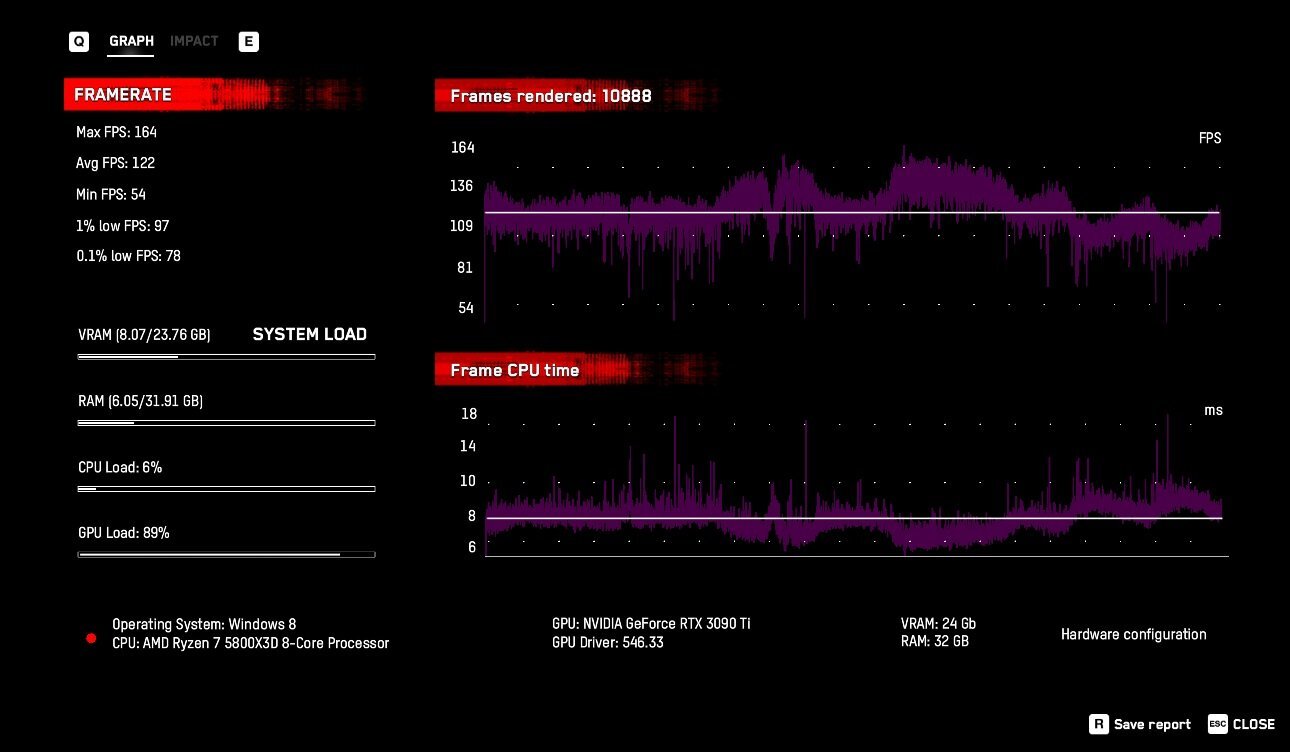The image size is (1290, 752).
Task: Click the NVIDIA GeForce RTX 3090 Ti text
Action: pyautogui.click(x=651, y=624)
